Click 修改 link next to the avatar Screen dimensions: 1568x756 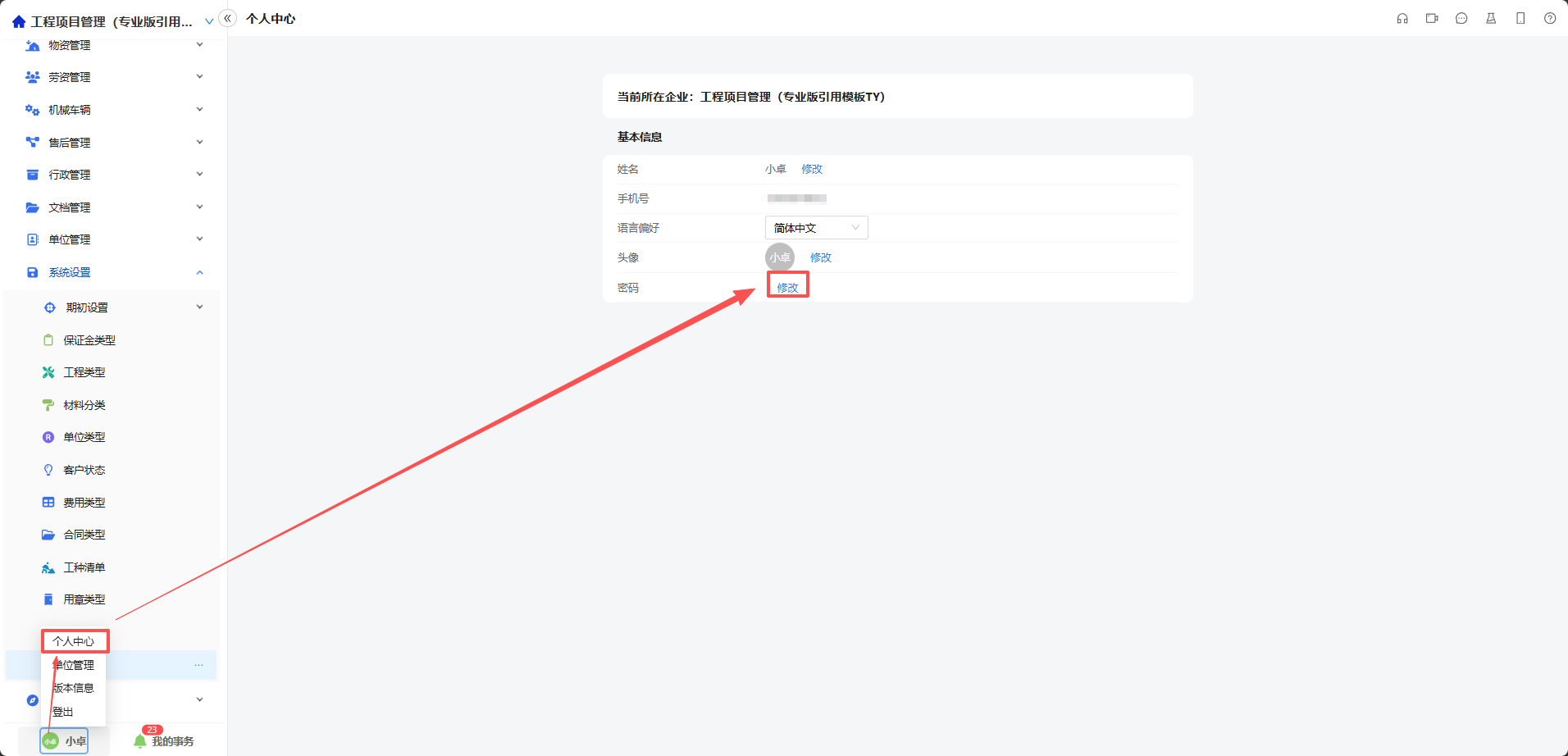tap(821, 257)
